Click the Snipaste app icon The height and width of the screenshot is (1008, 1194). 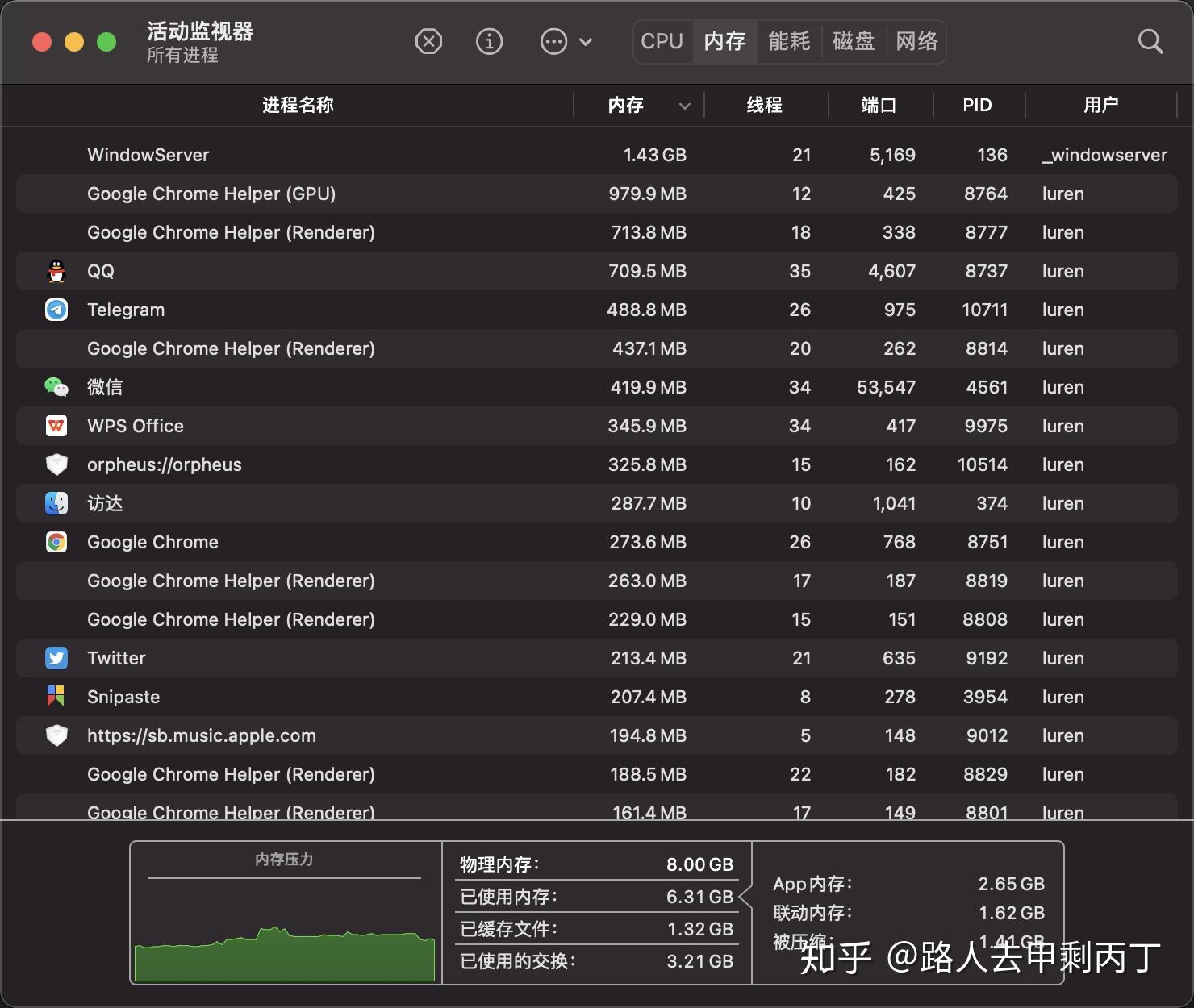point(56,696)
